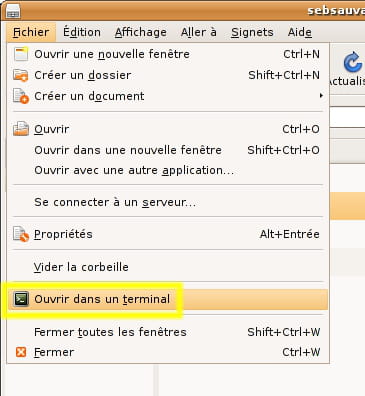Expand the Créer un document submenu arrow
The image size is (365, 396).
coord(321,96)
